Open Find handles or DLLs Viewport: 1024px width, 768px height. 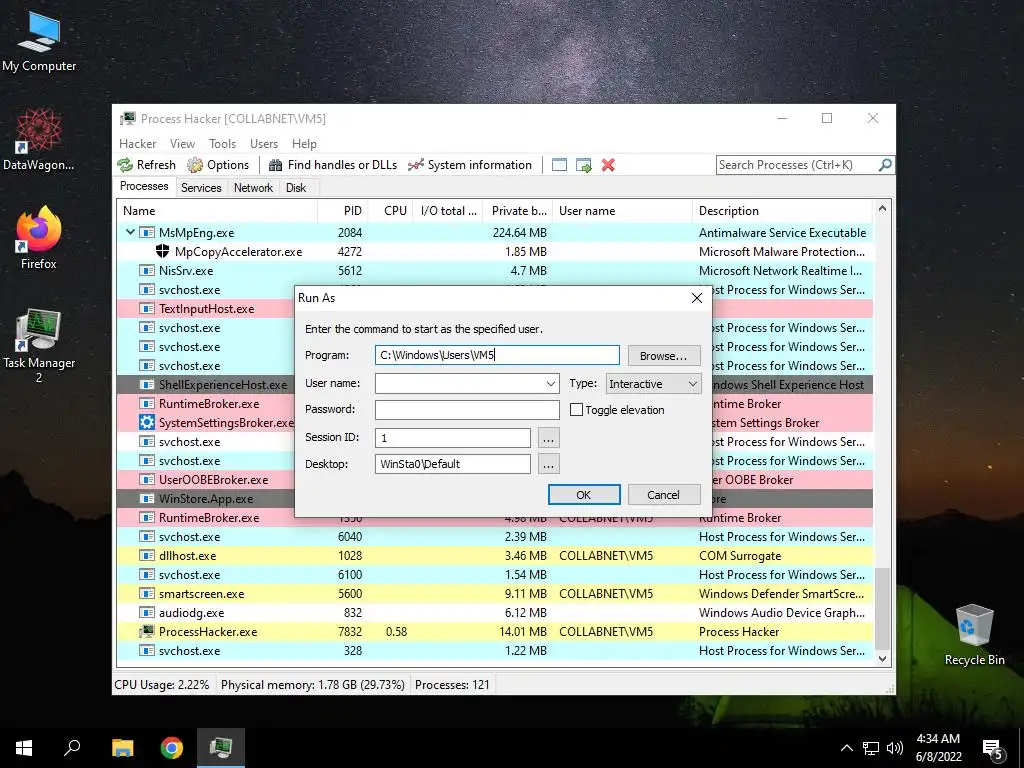pos(332,165)
